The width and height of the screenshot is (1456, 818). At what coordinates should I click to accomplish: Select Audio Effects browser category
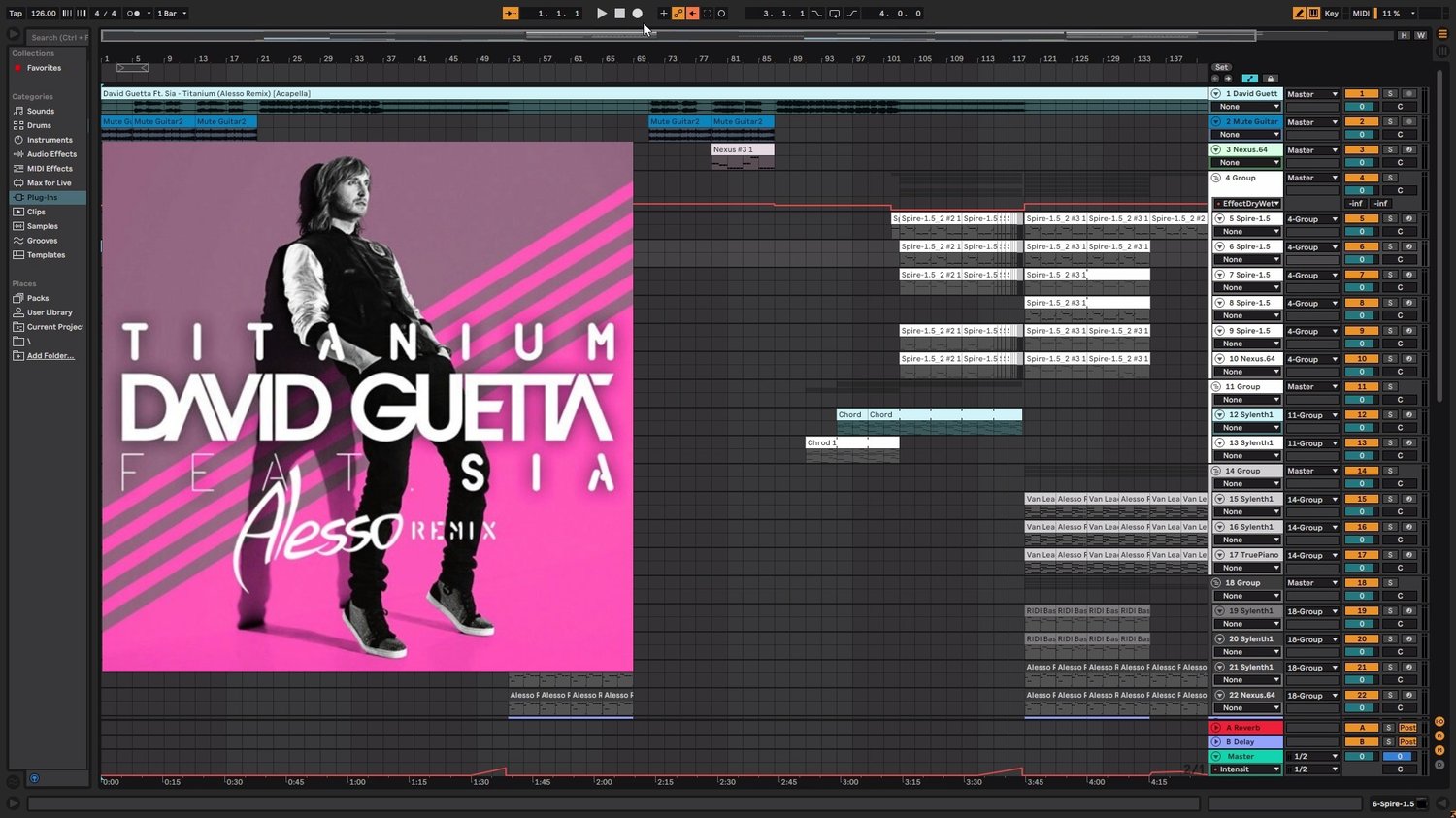pos(51,154)
